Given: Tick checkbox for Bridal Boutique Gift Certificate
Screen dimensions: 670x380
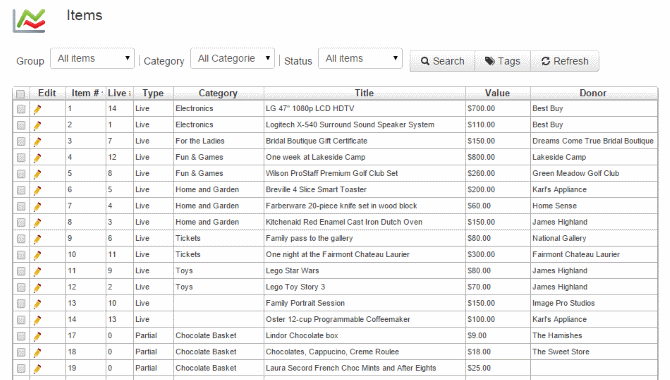Looking at the screenshot, I should pyautogui.click(x=21, y=142).
